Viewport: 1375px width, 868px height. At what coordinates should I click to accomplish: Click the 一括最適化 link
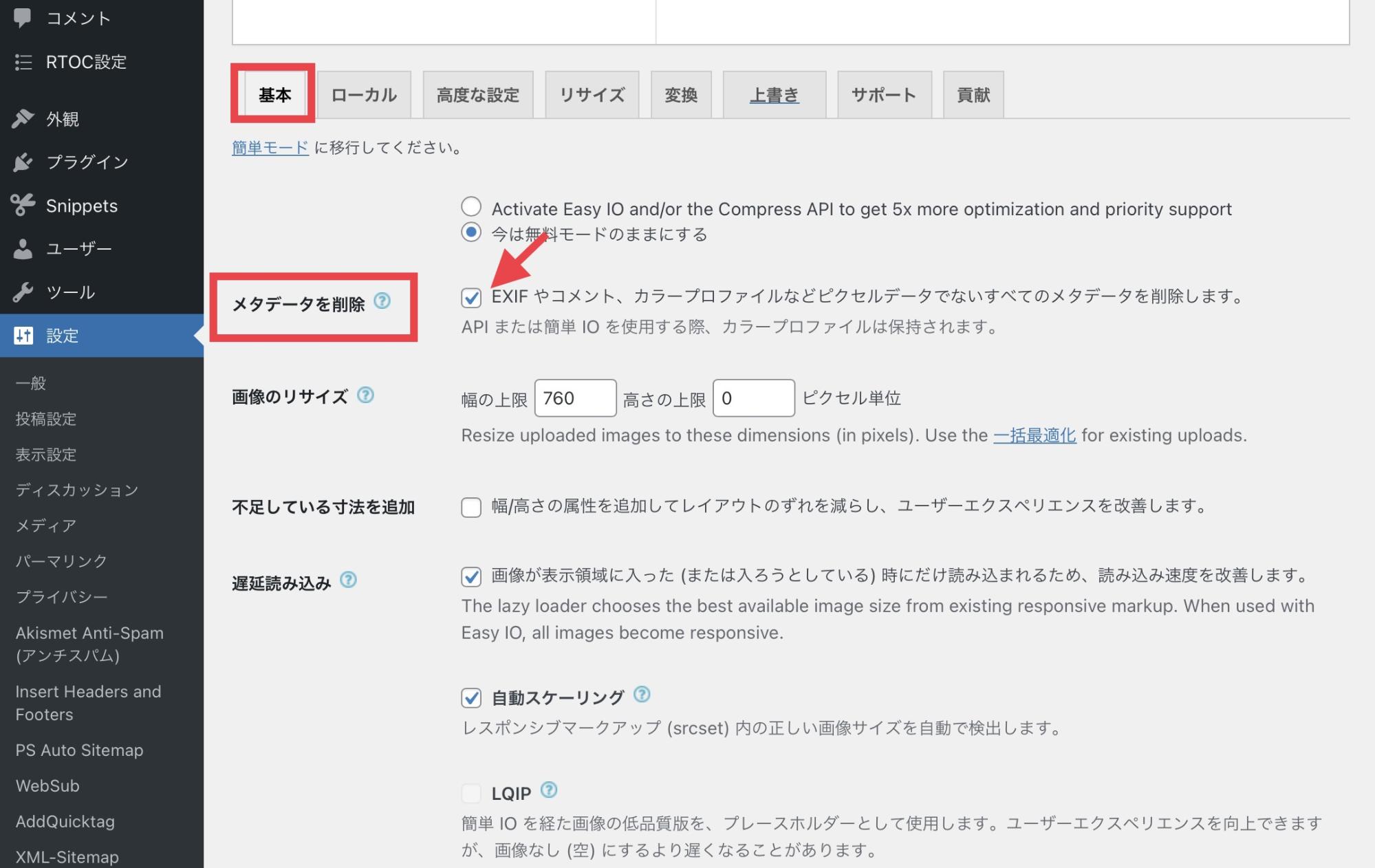[x=1035, y=435]
